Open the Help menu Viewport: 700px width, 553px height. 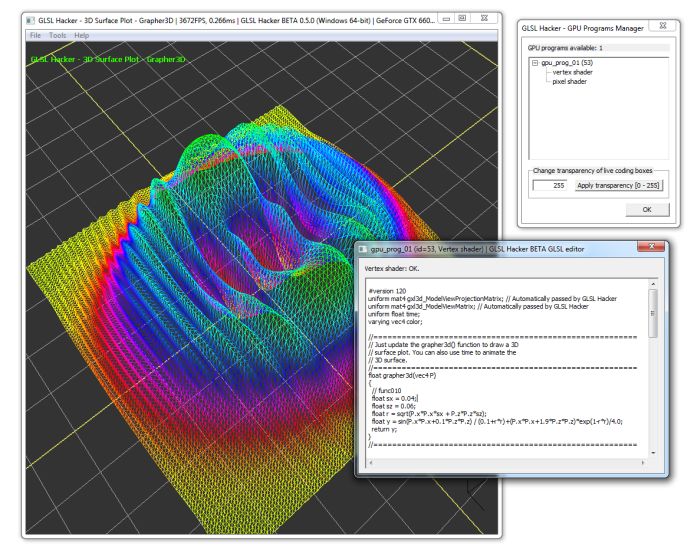(x=82, y=35)
